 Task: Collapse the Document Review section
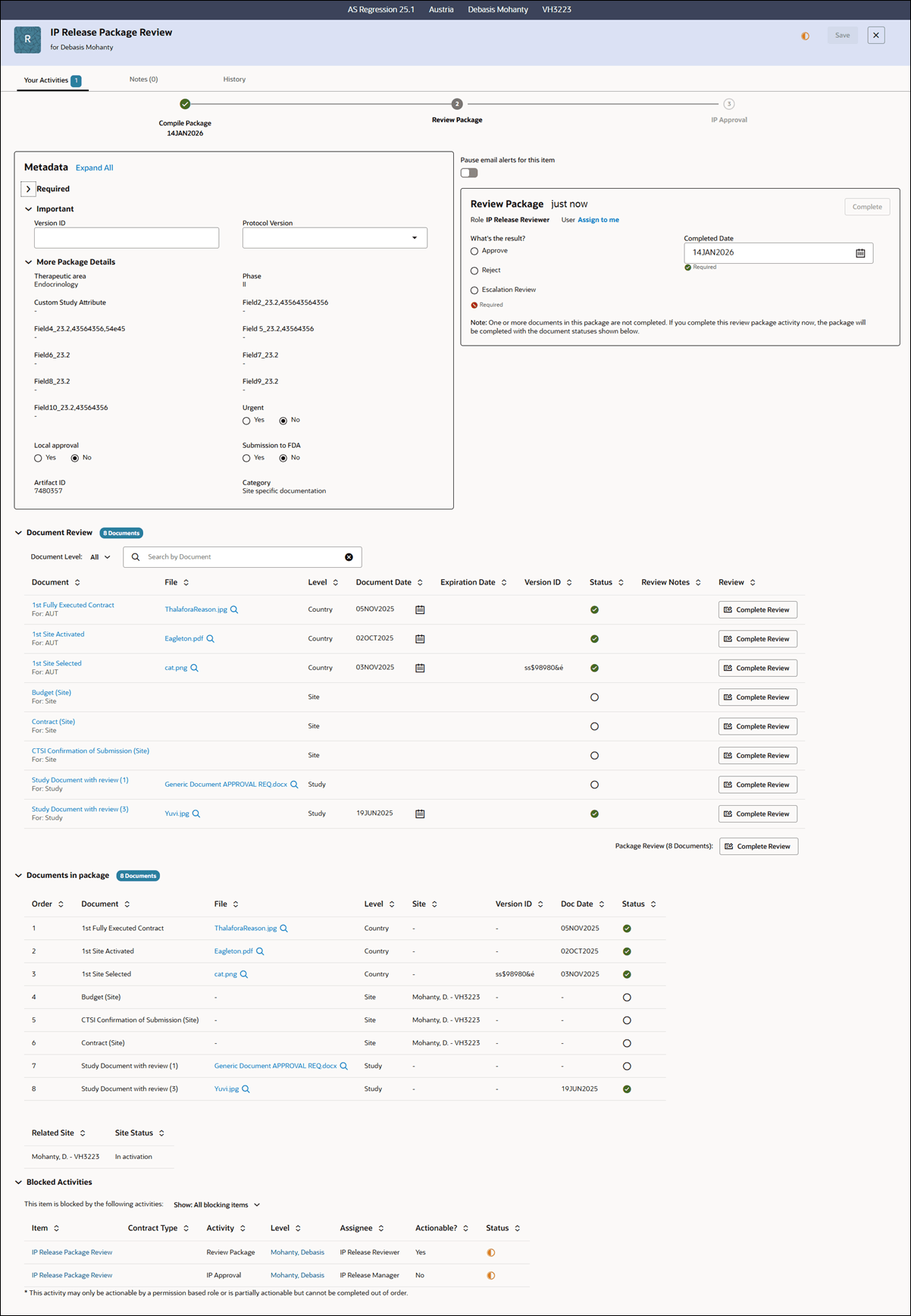(19, 533)
